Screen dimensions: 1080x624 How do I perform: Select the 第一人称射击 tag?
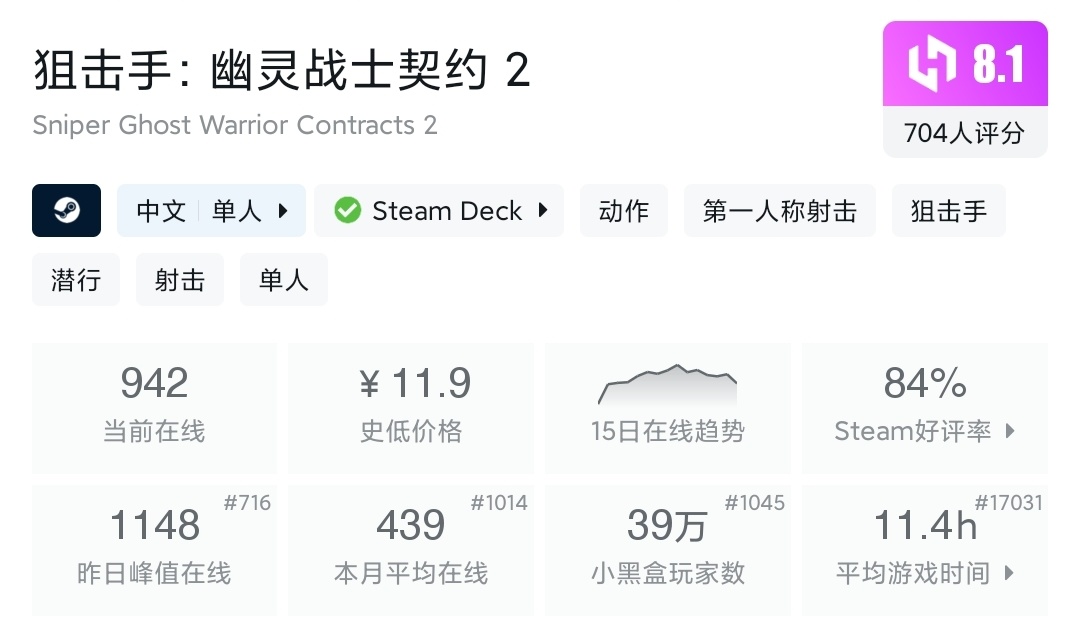pyautogui.click(x=780, y=211)
